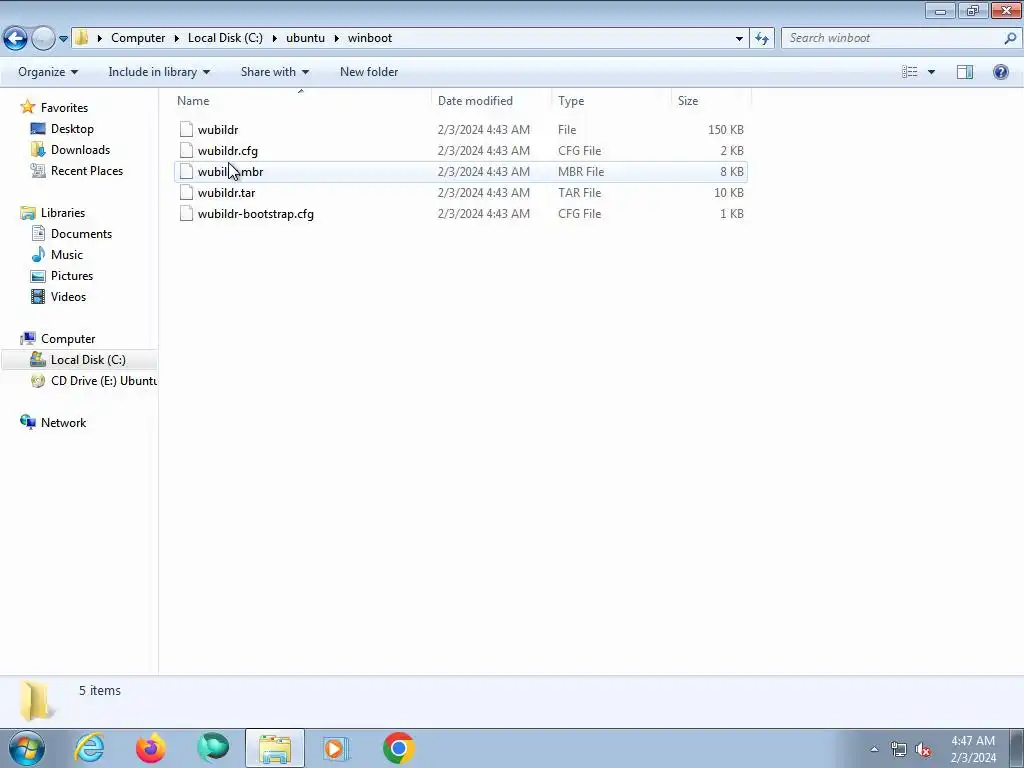Image resolution: width=1024 pixels, height=768 pixels.
Task: Click the green globe taskbar icon
Action: [213, 748]
